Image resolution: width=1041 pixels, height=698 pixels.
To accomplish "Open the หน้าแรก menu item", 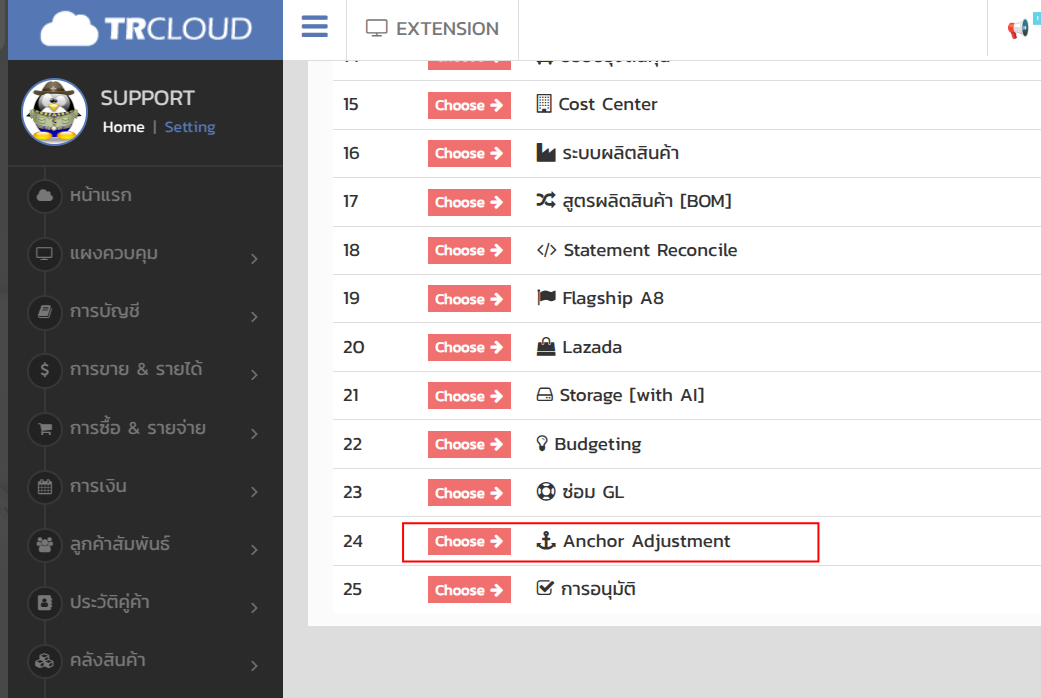I will pyautogui.click(x=101, y=195).
